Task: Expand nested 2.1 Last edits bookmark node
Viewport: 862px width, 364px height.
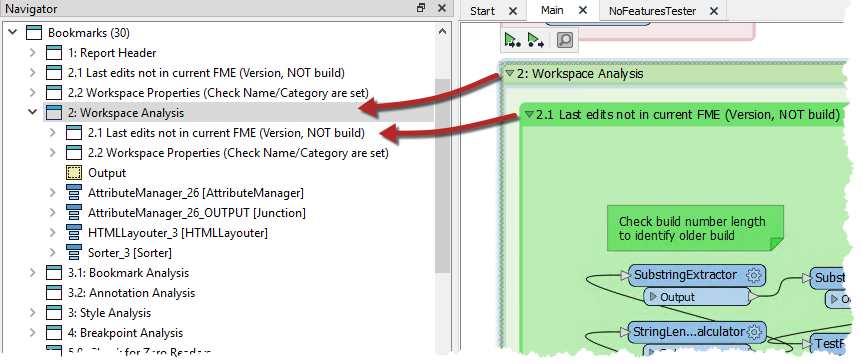Action: (x=53, y=133)
